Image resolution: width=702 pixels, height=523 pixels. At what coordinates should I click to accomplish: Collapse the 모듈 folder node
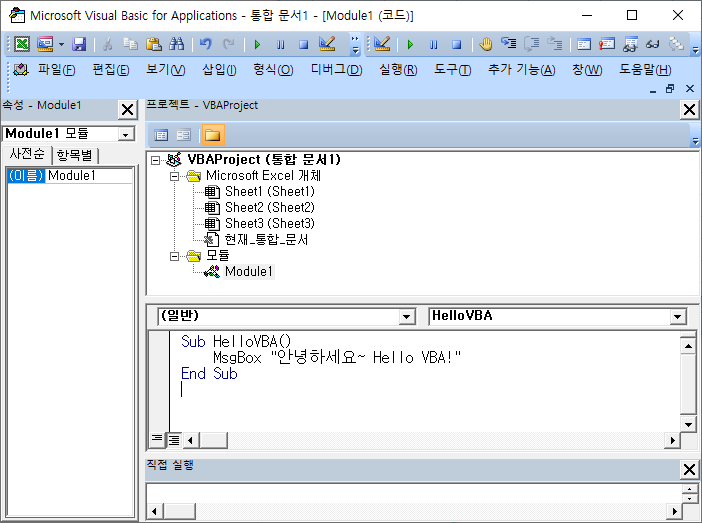(175, 256)
